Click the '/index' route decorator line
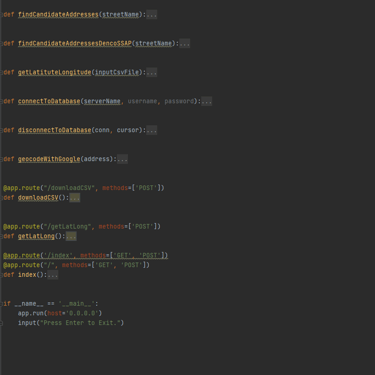 point(86,256)
